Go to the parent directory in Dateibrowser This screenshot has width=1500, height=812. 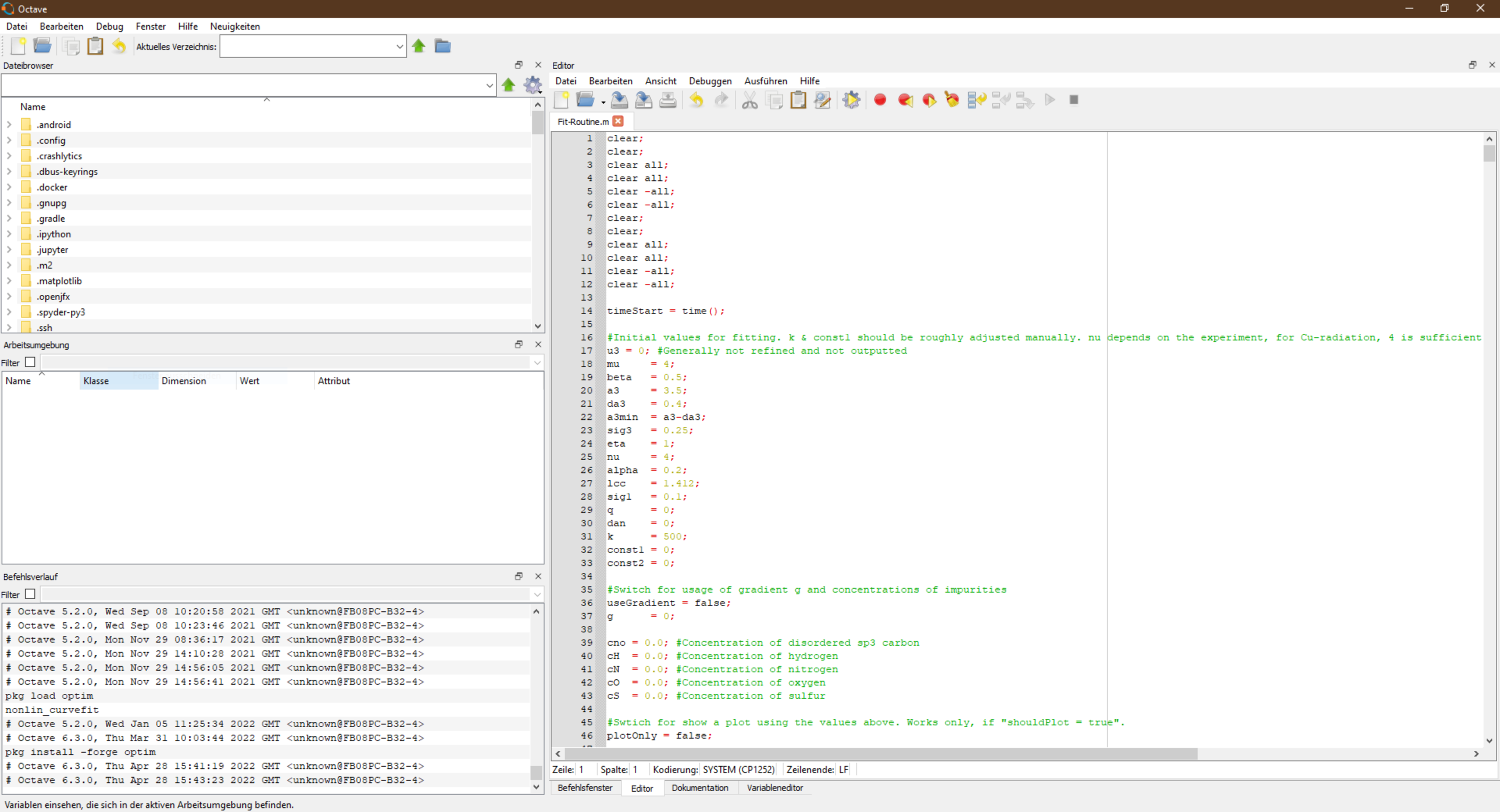pos(508,85)
